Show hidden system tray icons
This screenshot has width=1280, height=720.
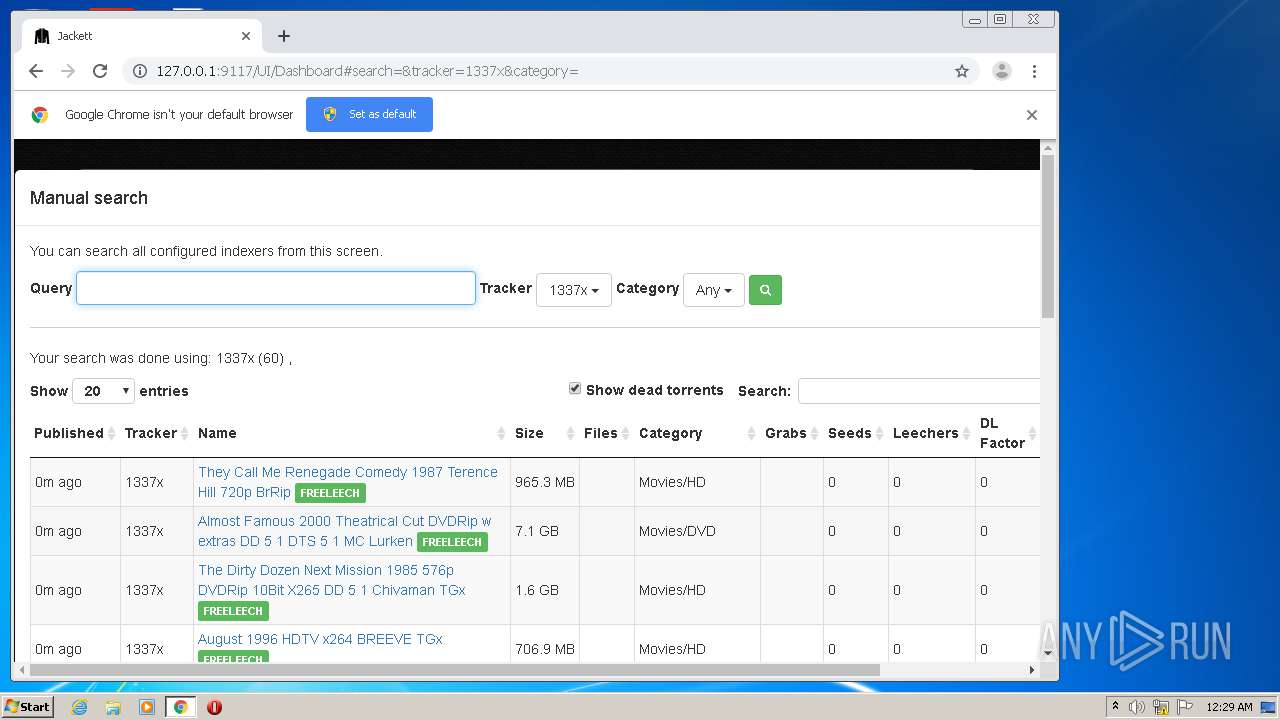click(1115, 707)
